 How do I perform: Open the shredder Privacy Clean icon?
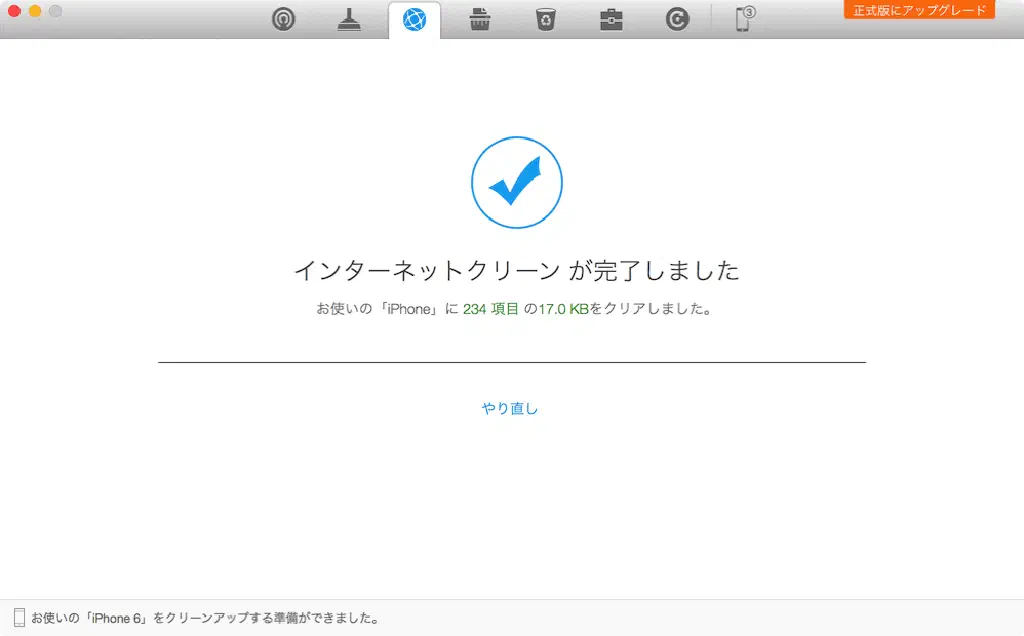pyautogui.click(x=479, y=19)
